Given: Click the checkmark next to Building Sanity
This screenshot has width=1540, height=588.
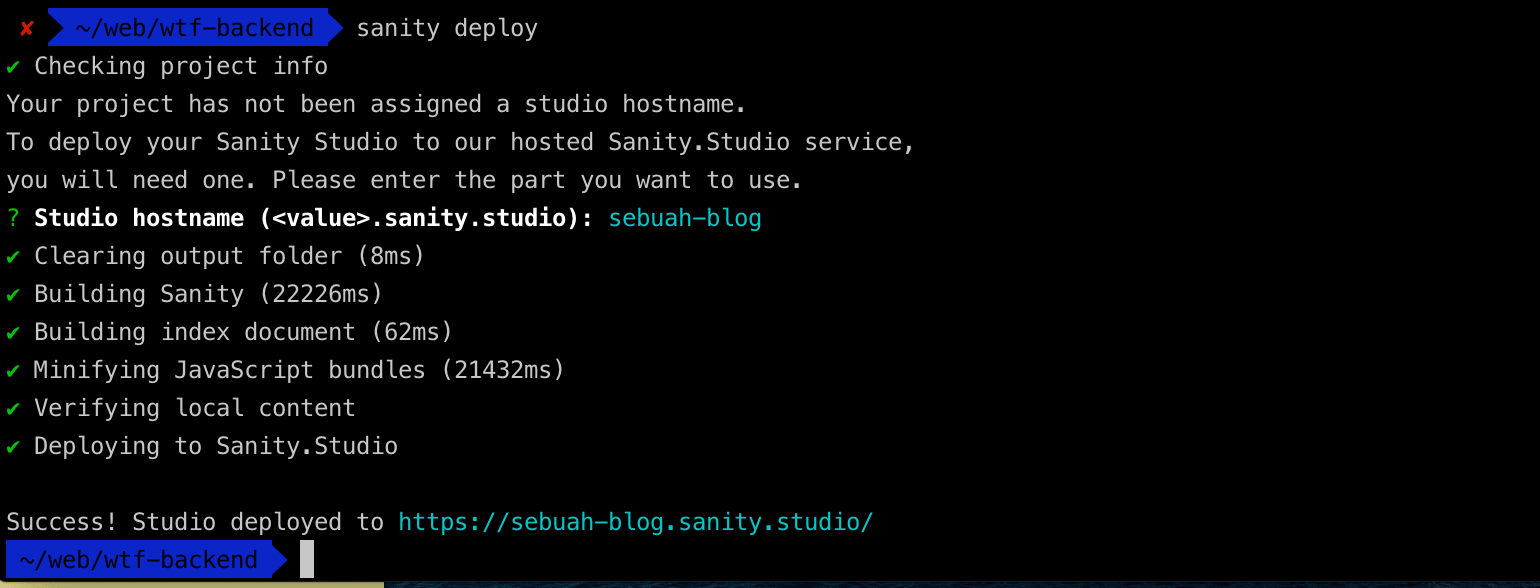Looking at the screenshot, I should (x=13, y=295).
